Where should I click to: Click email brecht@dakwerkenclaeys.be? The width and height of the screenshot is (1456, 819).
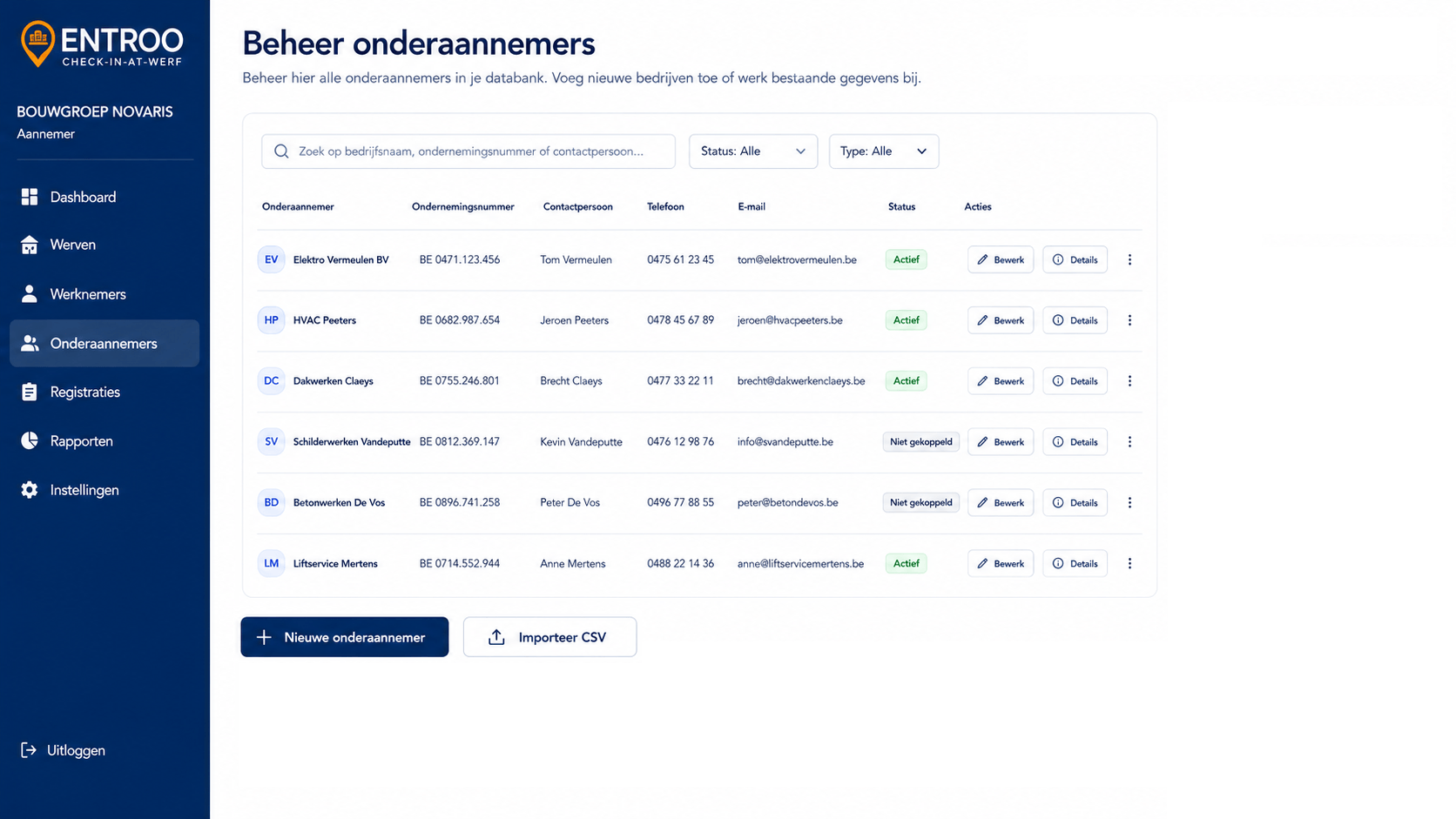click(801, 381)
